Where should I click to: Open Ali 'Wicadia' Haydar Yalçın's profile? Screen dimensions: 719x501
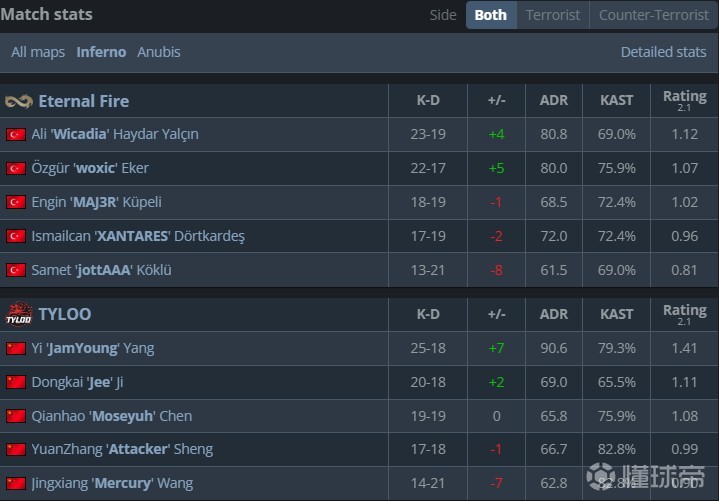[x=114, y=134]
